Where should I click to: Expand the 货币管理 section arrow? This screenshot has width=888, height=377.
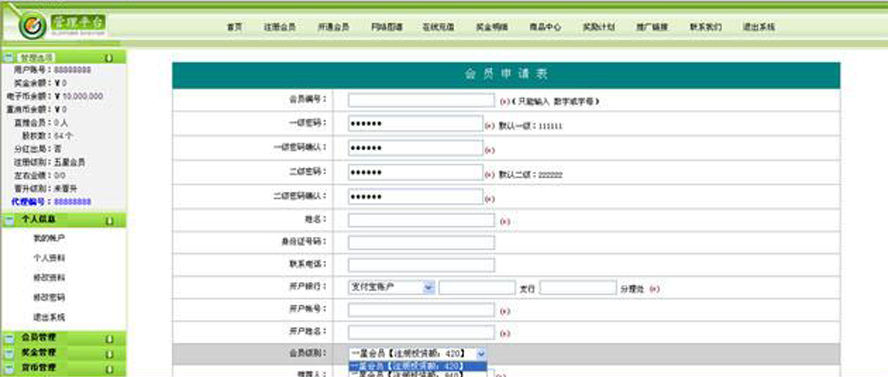pos(109,369)
